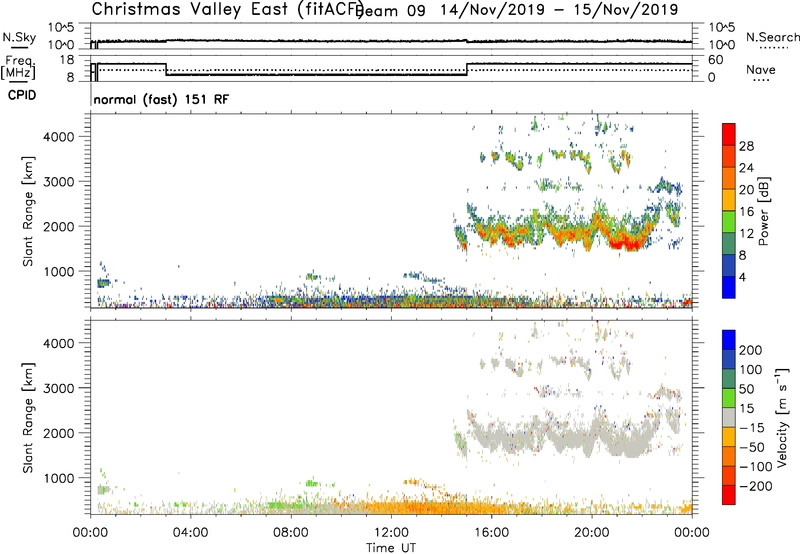Pick the light green 12–16 dB power swatch
800x554 pixels.
(729, 221)
